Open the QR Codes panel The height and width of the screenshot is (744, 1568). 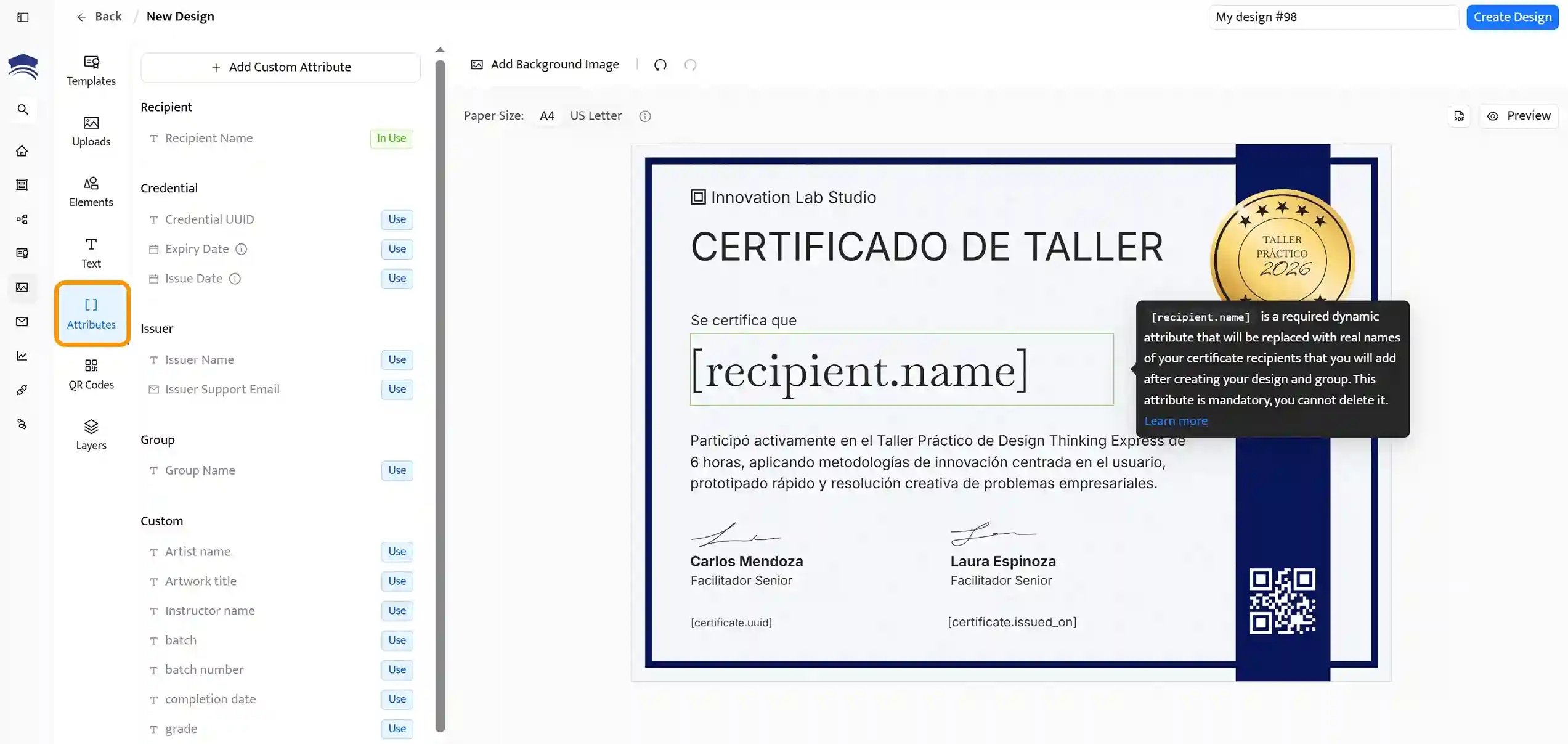(x=91, y=374)
